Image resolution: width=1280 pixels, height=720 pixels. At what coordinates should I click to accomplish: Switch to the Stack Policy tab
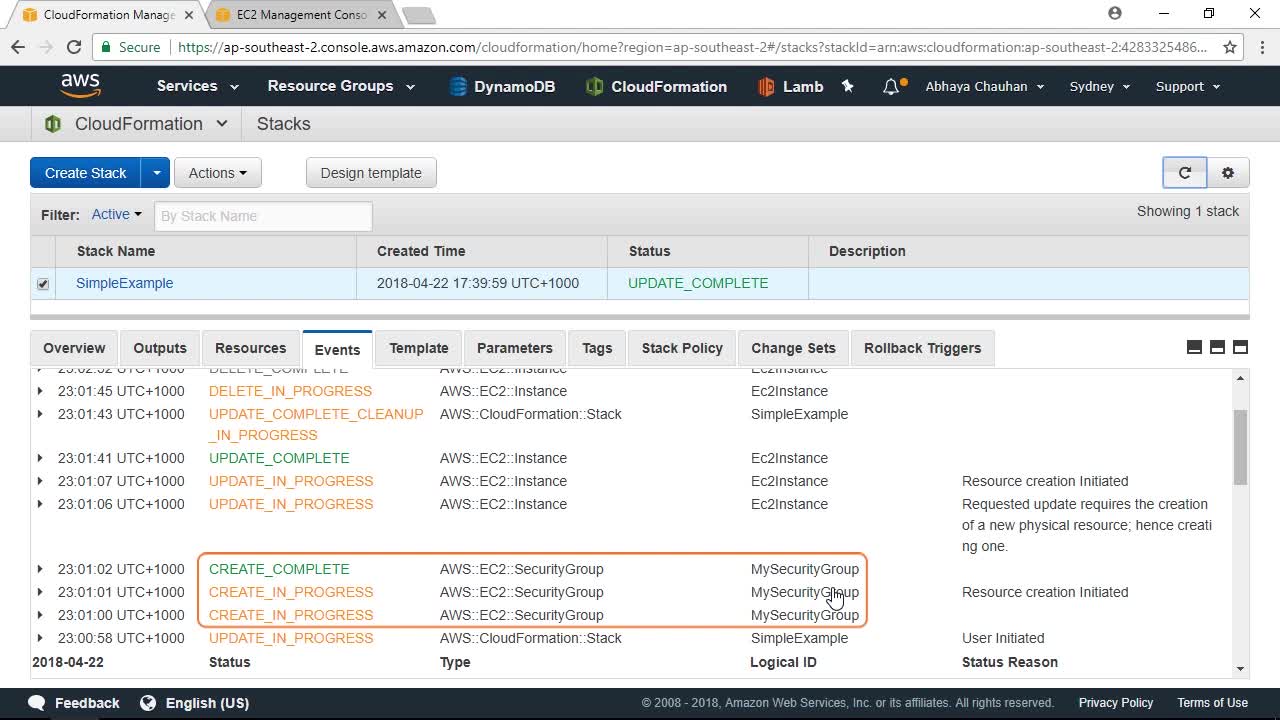point(682,348)
